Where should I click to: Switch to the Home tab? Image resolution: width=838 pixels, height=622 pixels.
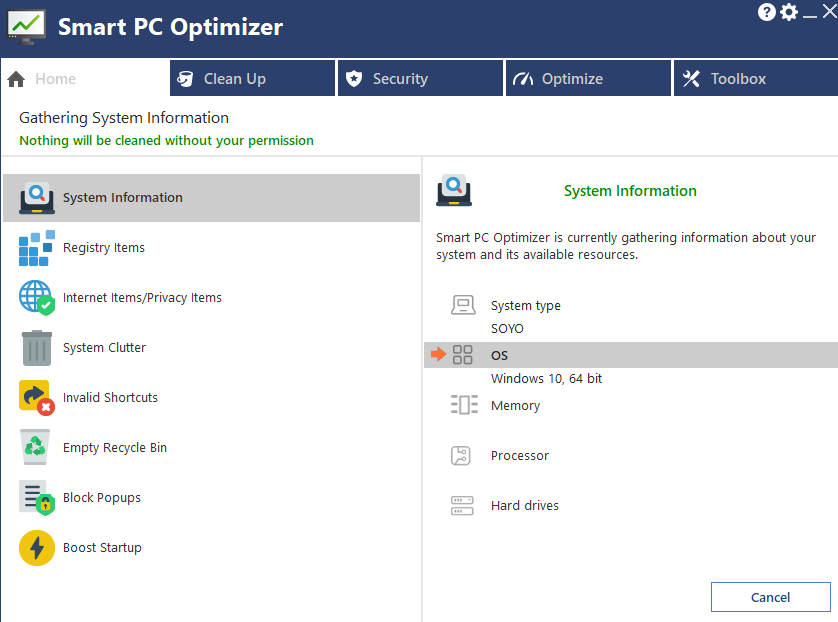[x=85, y=79]
